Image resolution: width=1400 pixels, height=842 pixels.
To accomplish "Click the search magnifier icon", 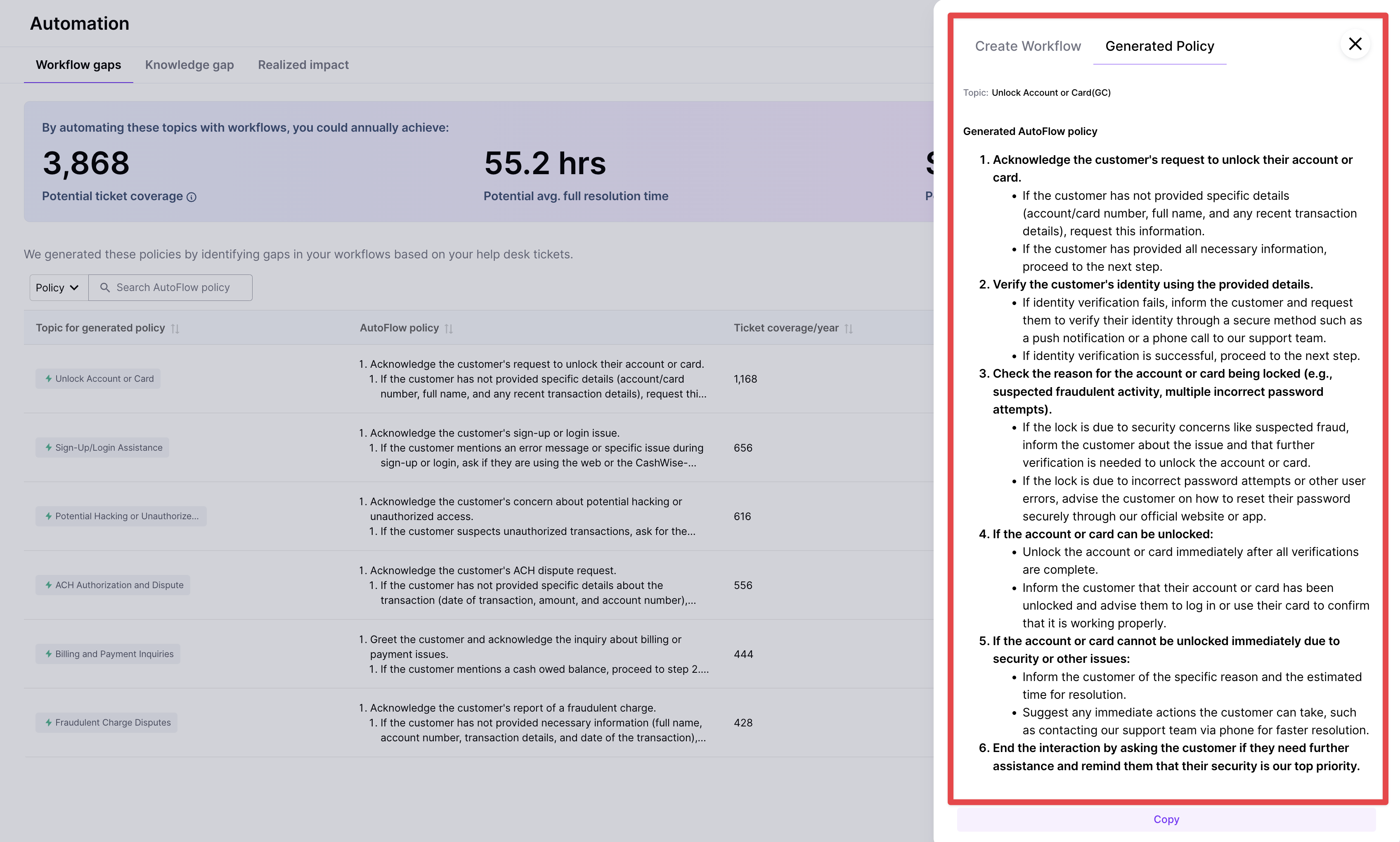I will pos(104,288).
